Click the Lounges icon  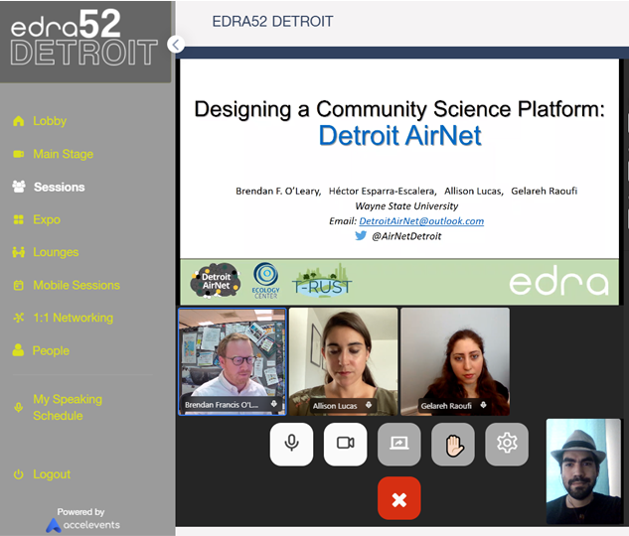[18, 252]
